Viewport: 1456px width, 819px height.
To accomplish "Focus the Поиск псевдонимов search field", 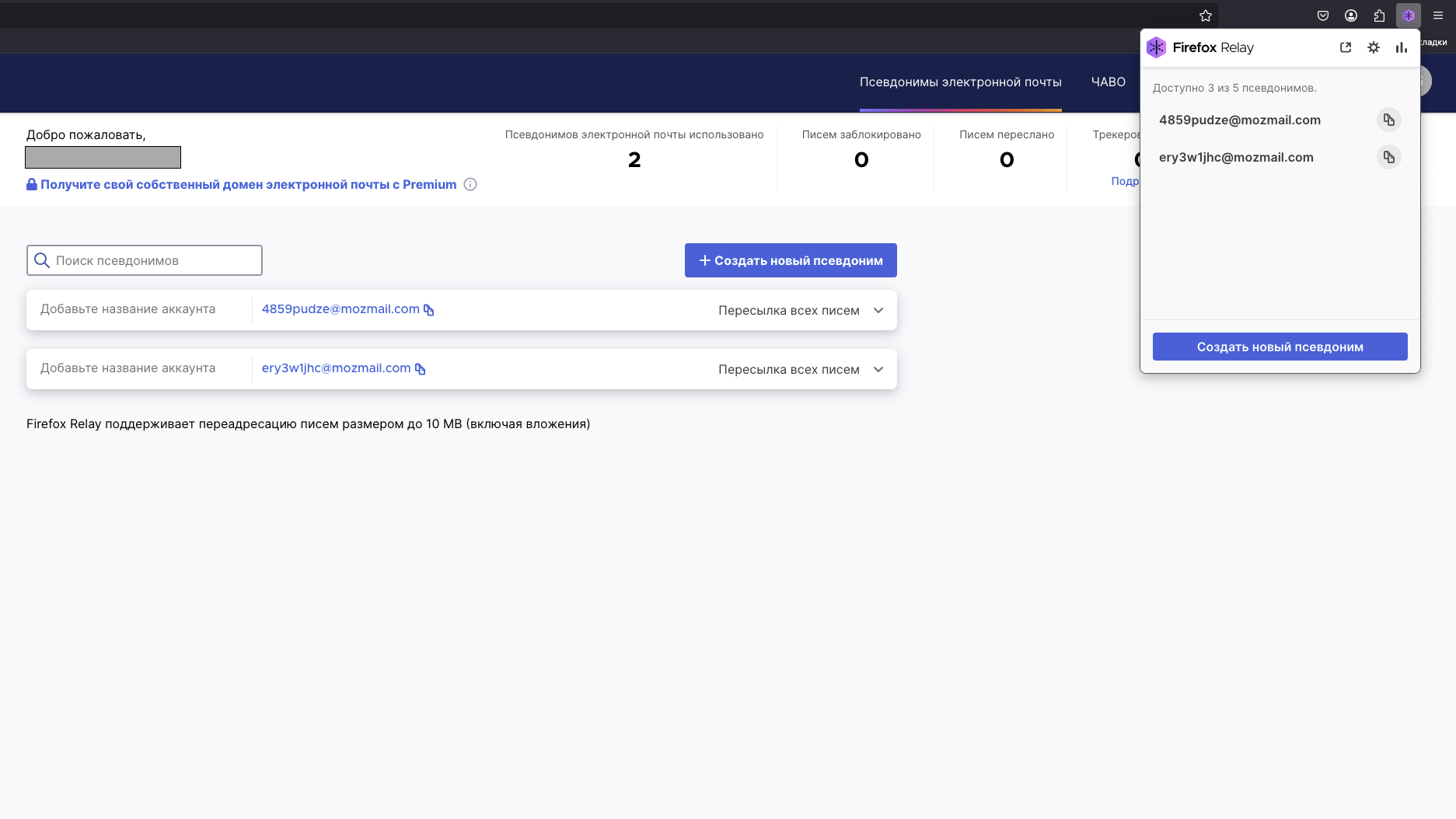I will [145, 260].
